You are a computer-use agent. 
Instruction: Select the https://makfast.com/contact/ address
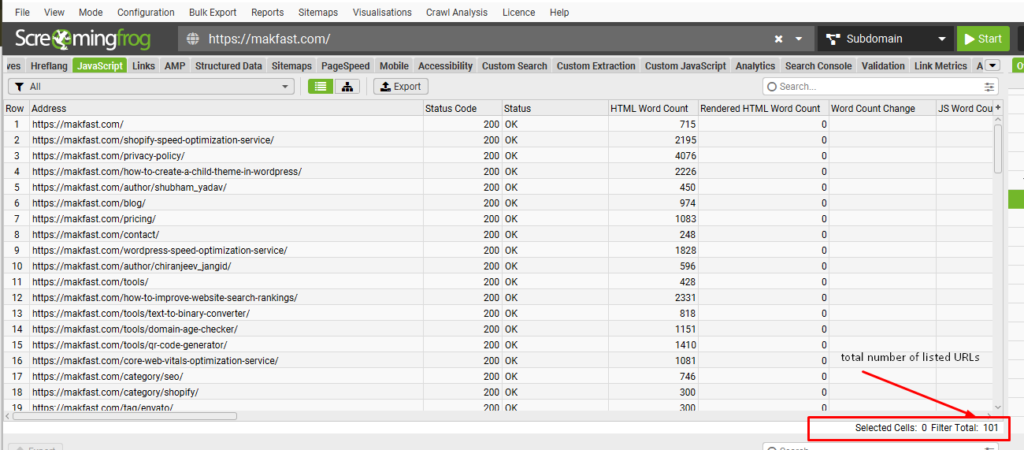point(95,234)
